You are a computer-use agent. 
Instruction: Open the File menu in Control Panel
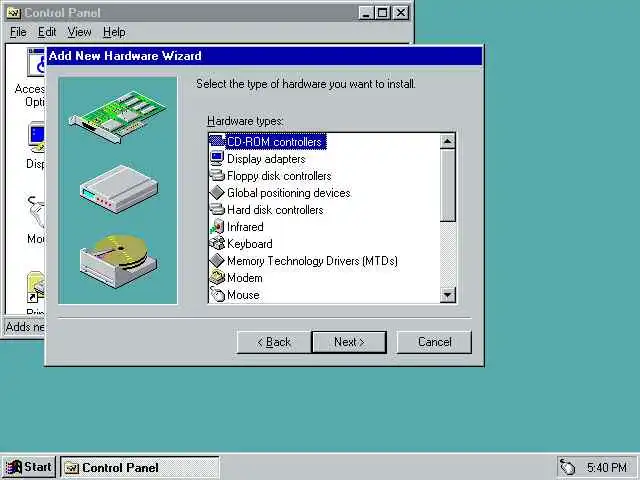pos(18,32)
